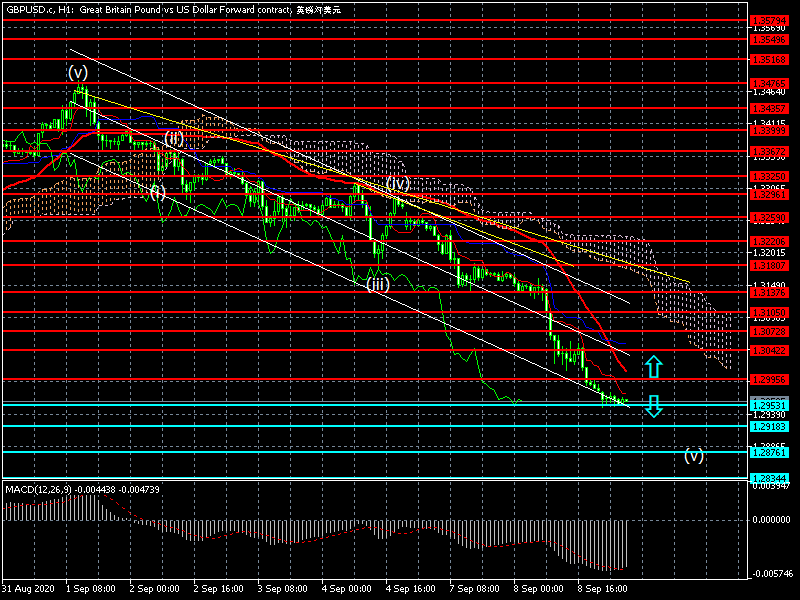Select the lower-right (v) wave projection label
Image resolution: width=800 pixels, height=600 pixels.
pos(694,455)
